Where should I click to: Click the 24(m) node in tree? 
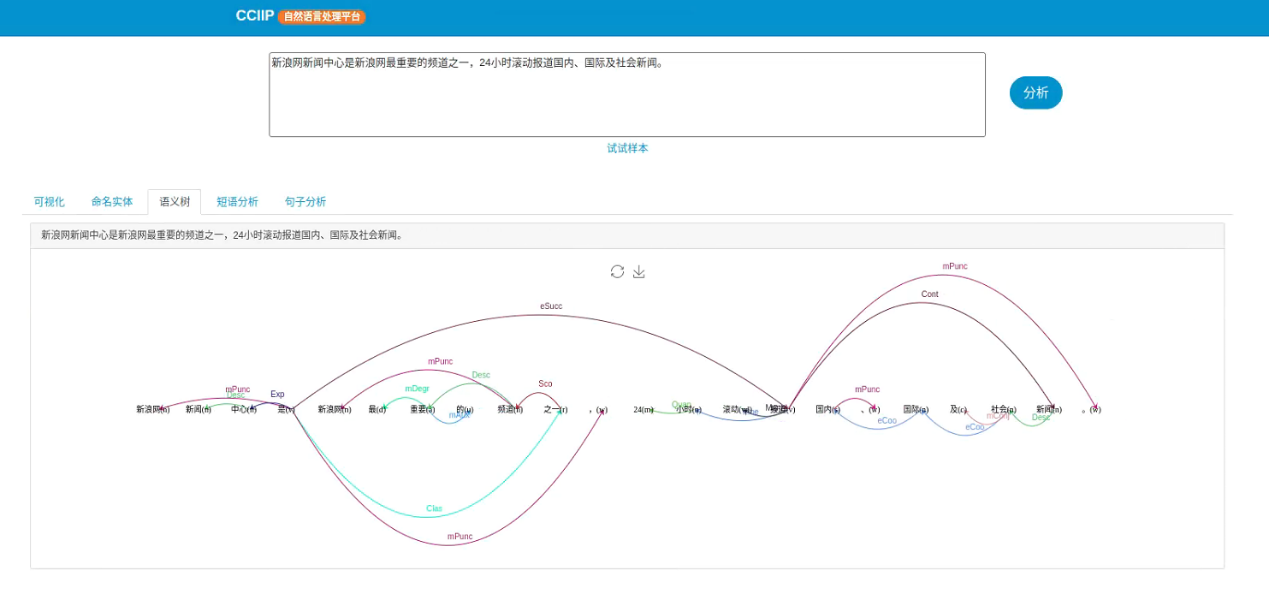click(643, 410)
